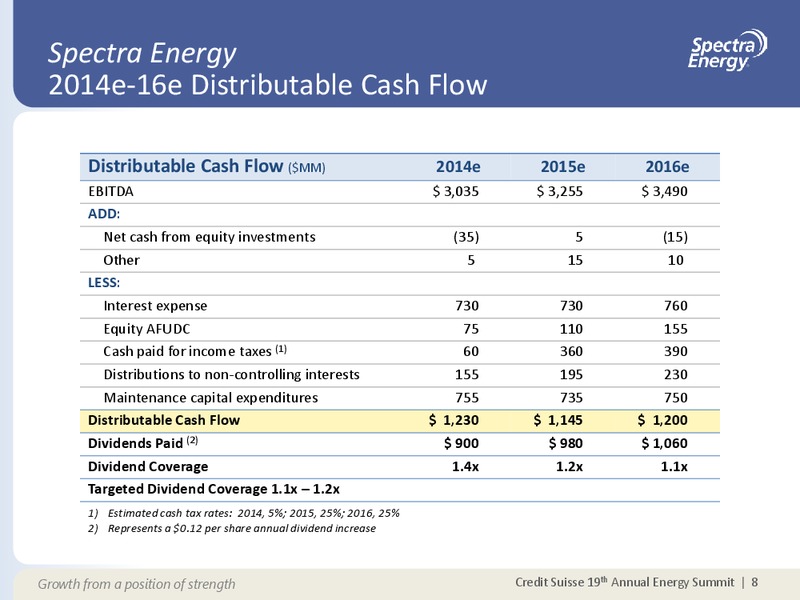Screen dimensions: 800x600
Task: Click the 'Interest expense' row label
Action: pos(155,306)
